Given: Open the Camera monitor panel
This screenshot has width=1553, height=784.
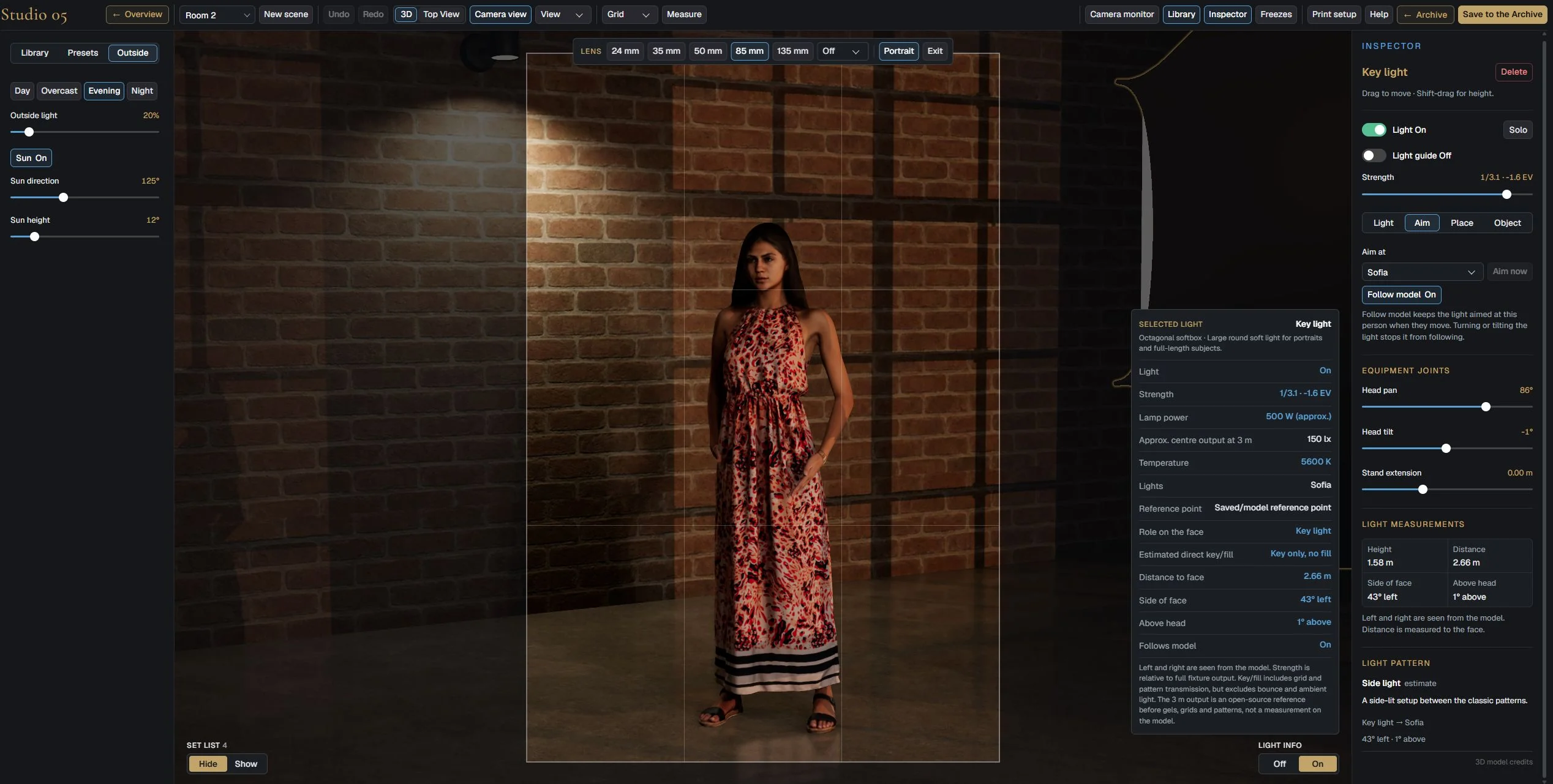Looking at the screenshot, I should pyautogui.click(x=1122, y=15).
